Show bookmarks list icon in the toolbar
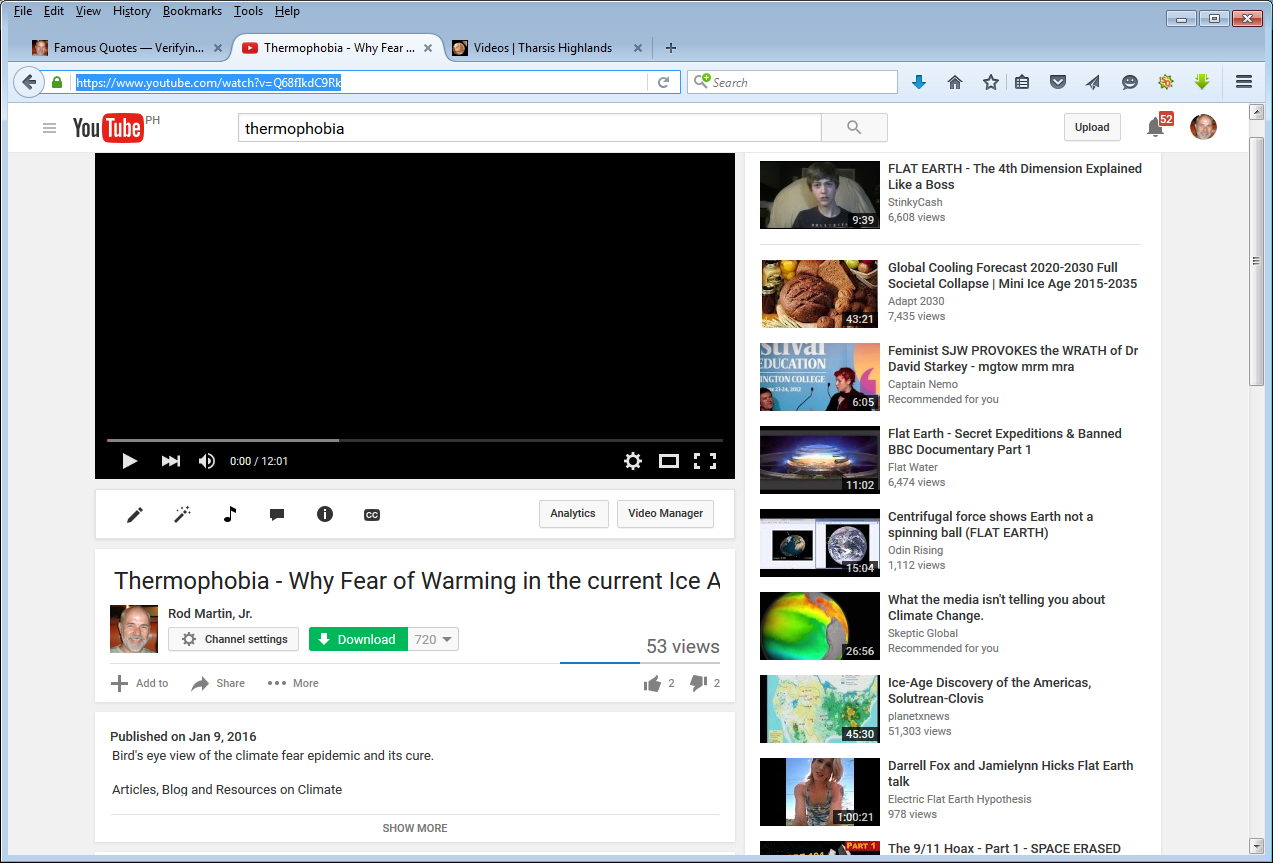 1022,83
